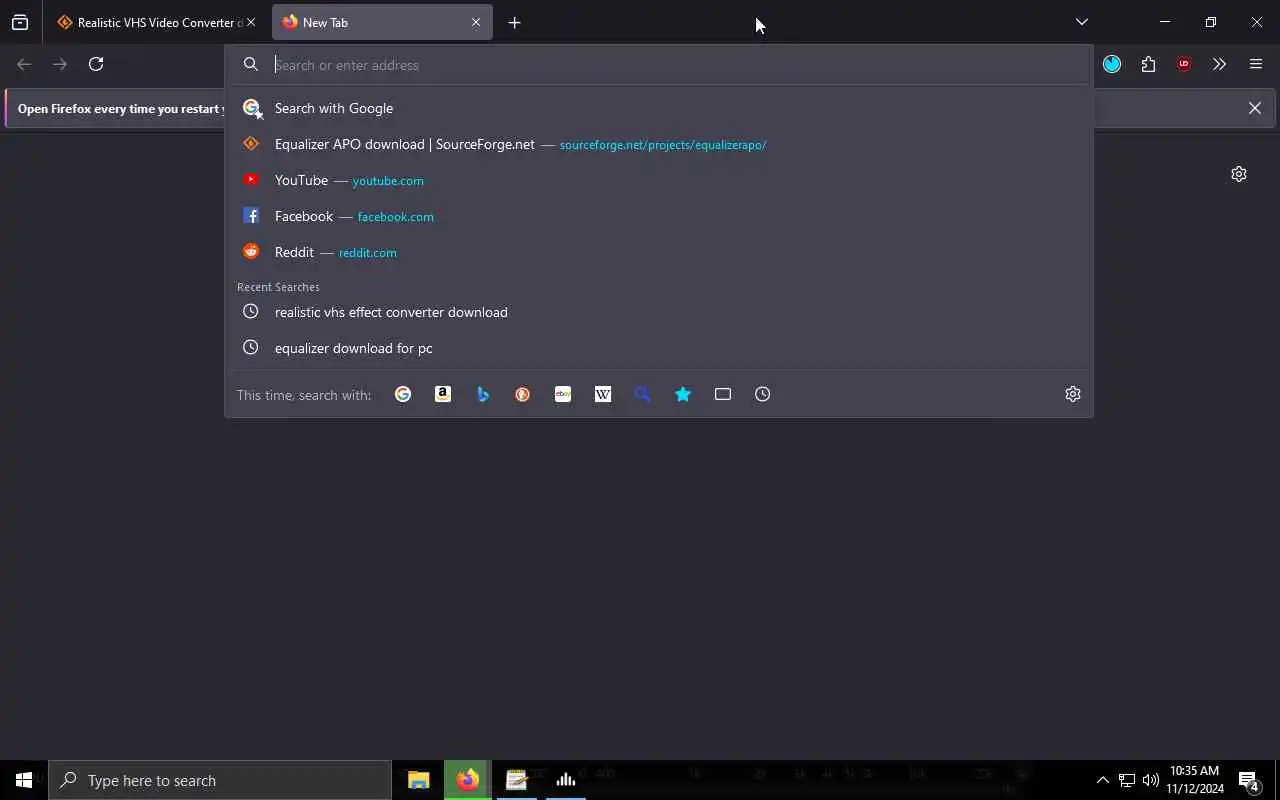Click the Open Firefox every time notification text
The height and width of the screenshot is (800, 1280).
tap(121, 109)
